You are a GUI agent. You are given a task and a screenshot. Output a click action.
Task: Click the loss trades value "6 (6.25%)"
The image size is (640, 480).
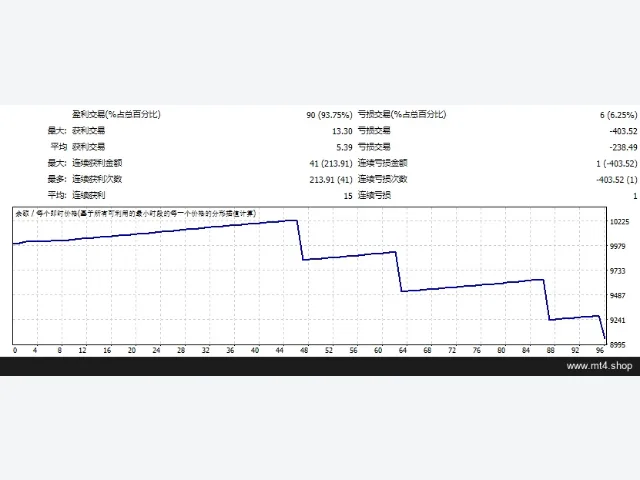(618, 115)
